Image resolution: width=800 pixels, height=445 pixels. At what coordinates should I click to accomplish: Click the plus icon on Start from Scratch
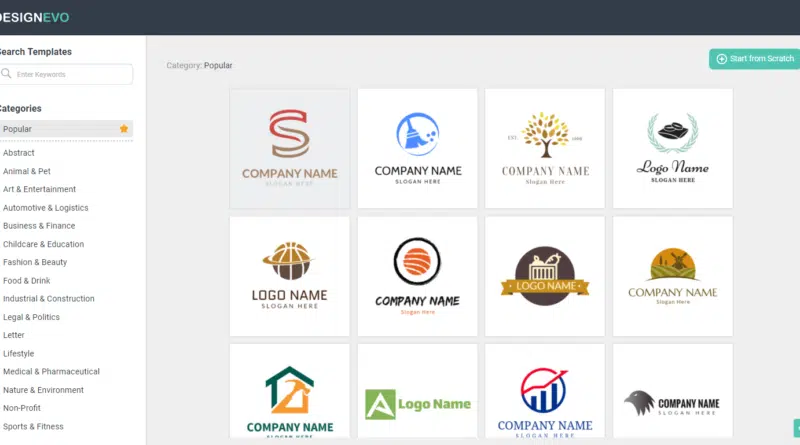[x=722, y=59]
